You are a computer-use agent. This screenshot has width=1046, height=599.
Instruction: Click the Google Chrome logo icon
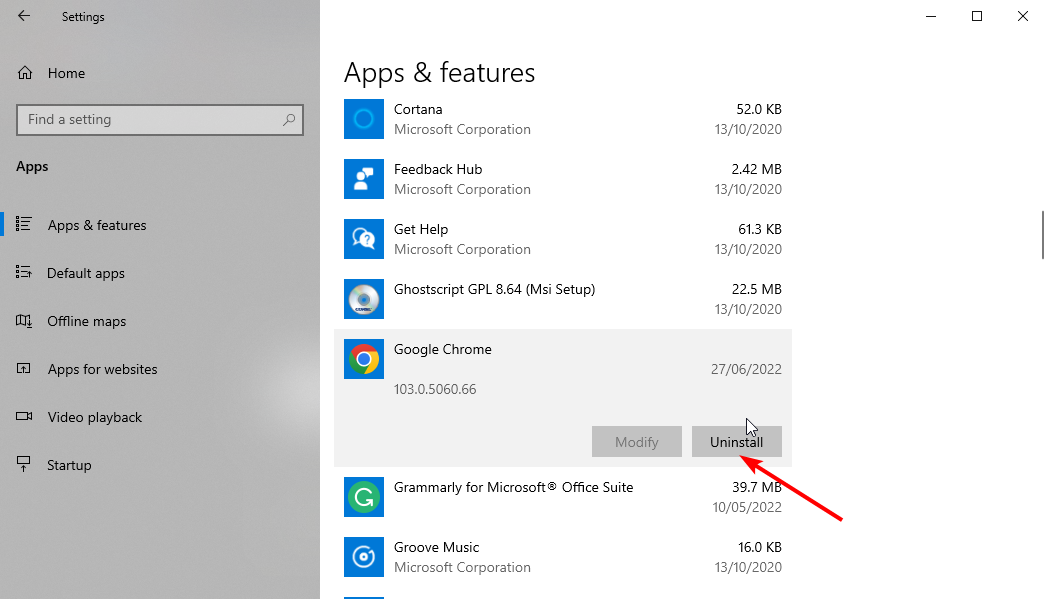pyautogui.click(x=364, y=359)
